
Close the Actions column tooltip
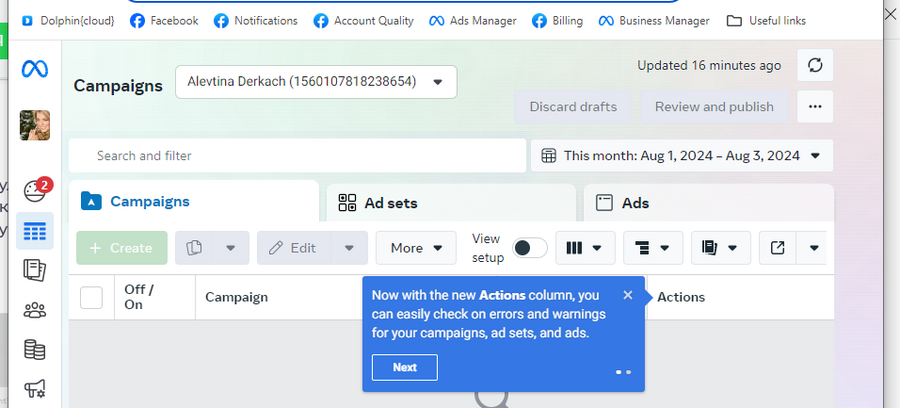click(x=628, y=295)
